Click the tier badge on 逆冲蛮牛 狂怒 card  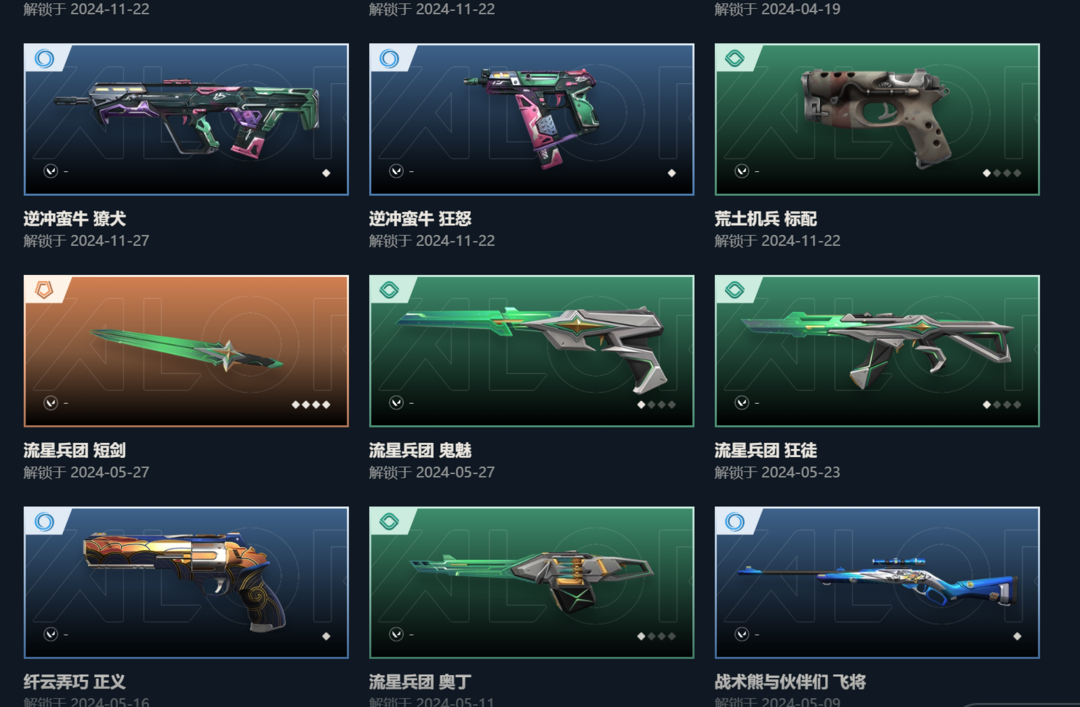click(389, 59)
